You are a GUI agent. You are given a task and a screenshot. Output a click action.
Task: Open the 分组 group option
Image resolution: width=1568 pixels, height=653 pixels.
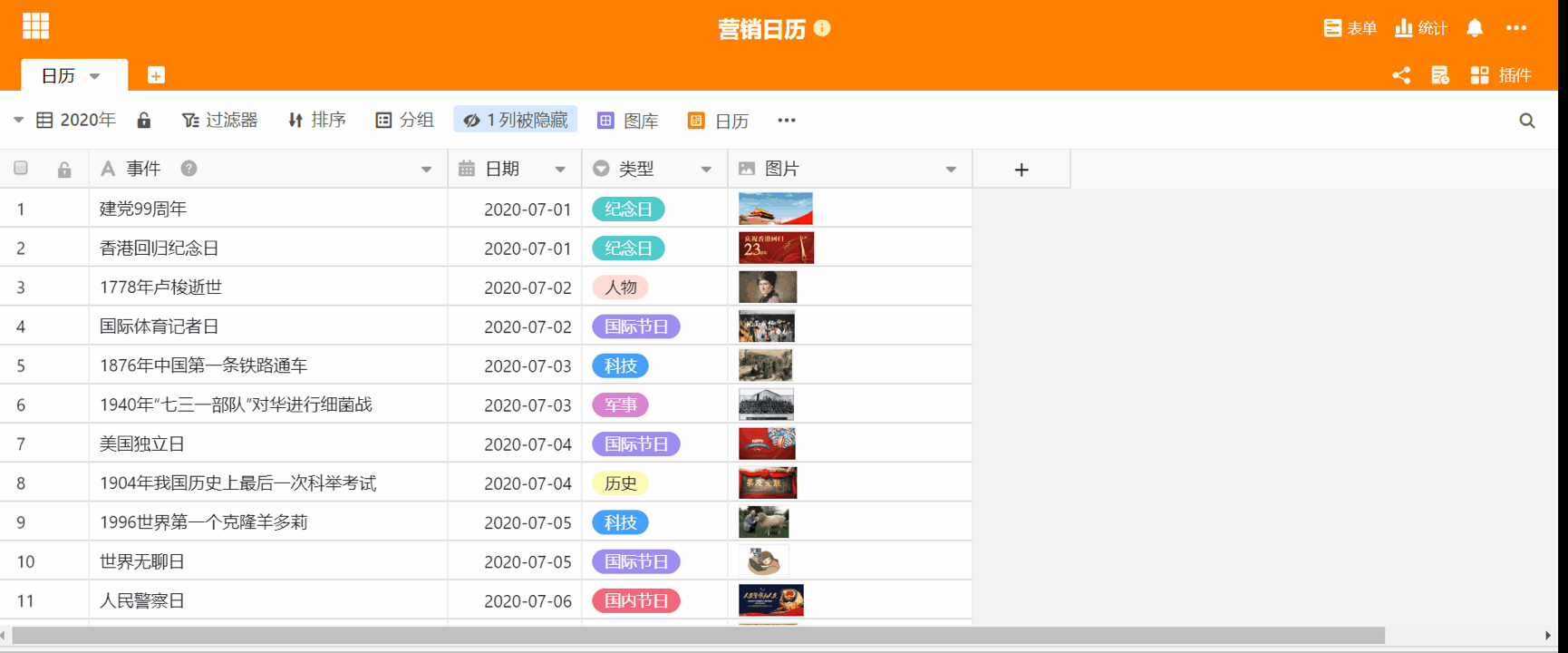pyautogui.click(x=405, y=120)
